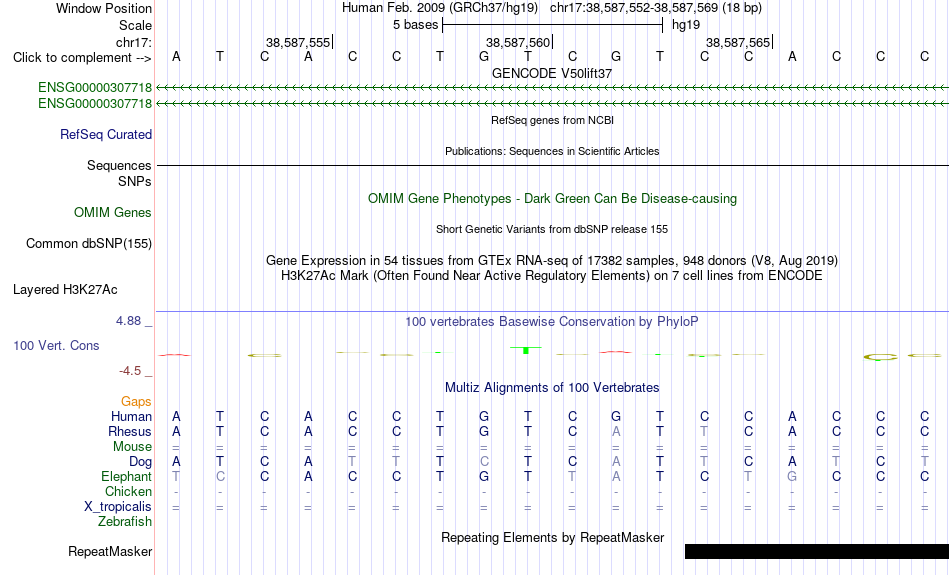Click the Mouse species label

132,447
